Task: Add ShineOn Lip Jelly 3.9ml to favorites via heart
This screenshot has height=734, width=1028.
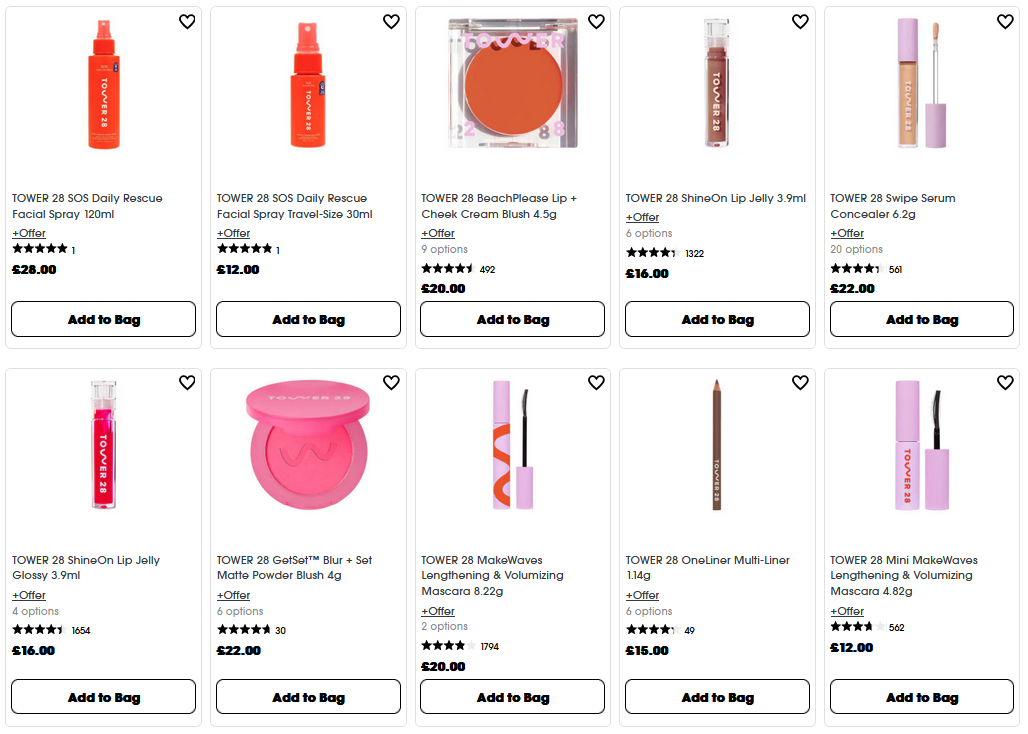Action: pos(800,21)
